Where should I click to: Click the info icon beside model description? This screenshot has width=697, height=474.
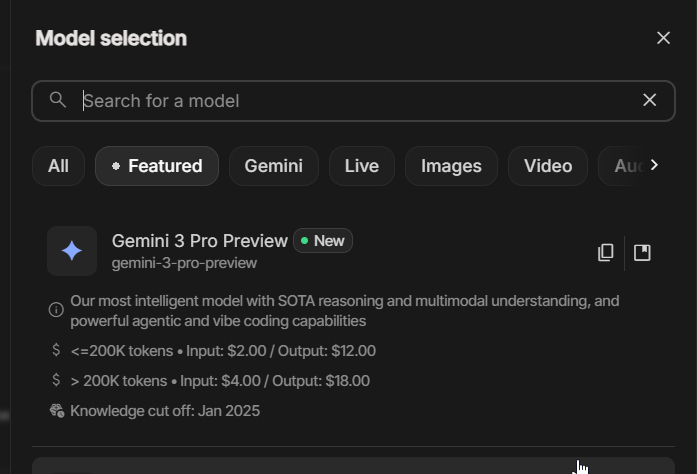tap(56, 310)
